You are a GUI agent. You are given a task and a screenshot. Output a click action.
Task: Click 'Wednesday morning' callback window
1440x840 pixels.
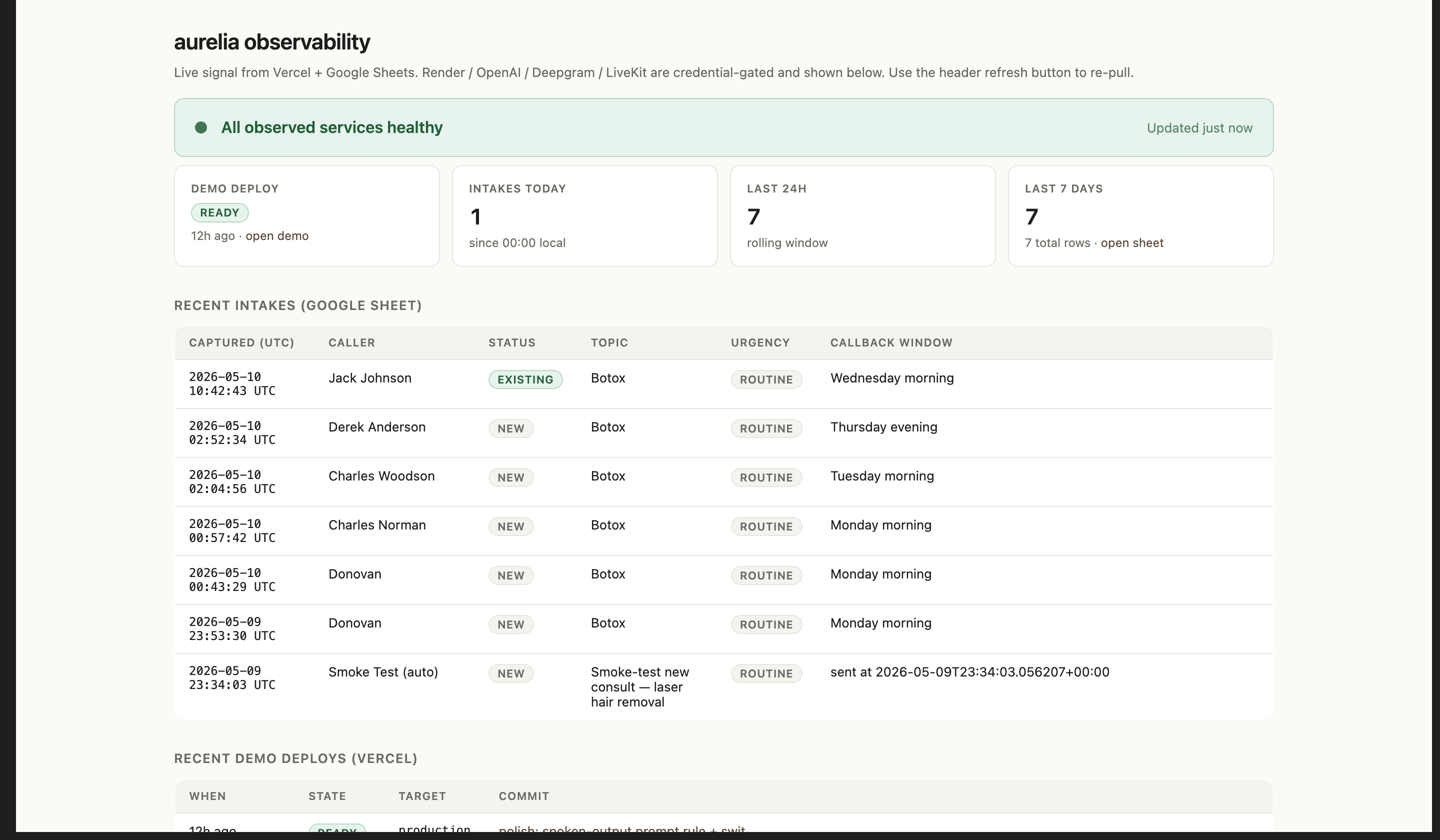891,378
